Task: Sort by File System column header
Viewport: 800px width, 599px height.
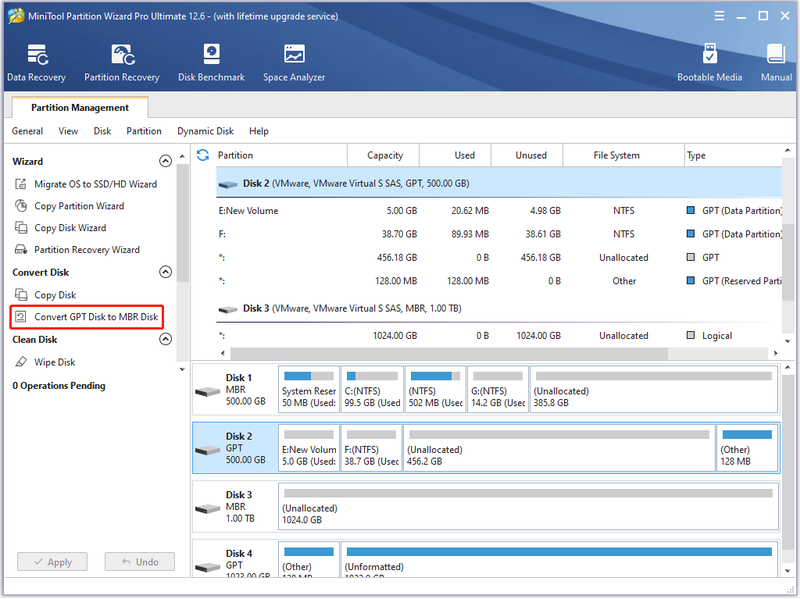Action: pos(623,155)
